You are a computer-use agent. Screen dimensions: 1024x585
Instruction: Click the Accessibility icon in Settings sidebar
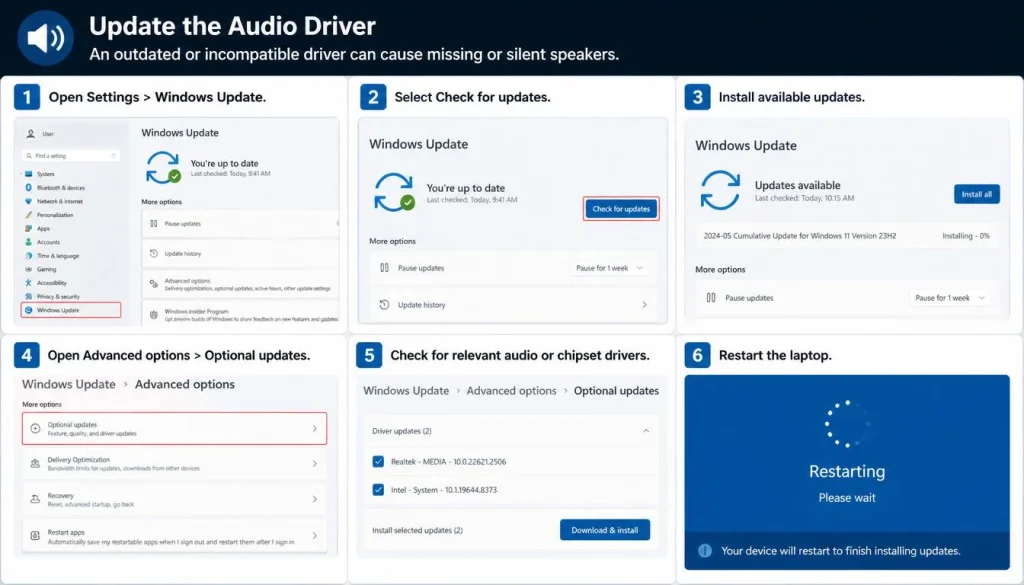pyautogui.click(x=28, y=283)
